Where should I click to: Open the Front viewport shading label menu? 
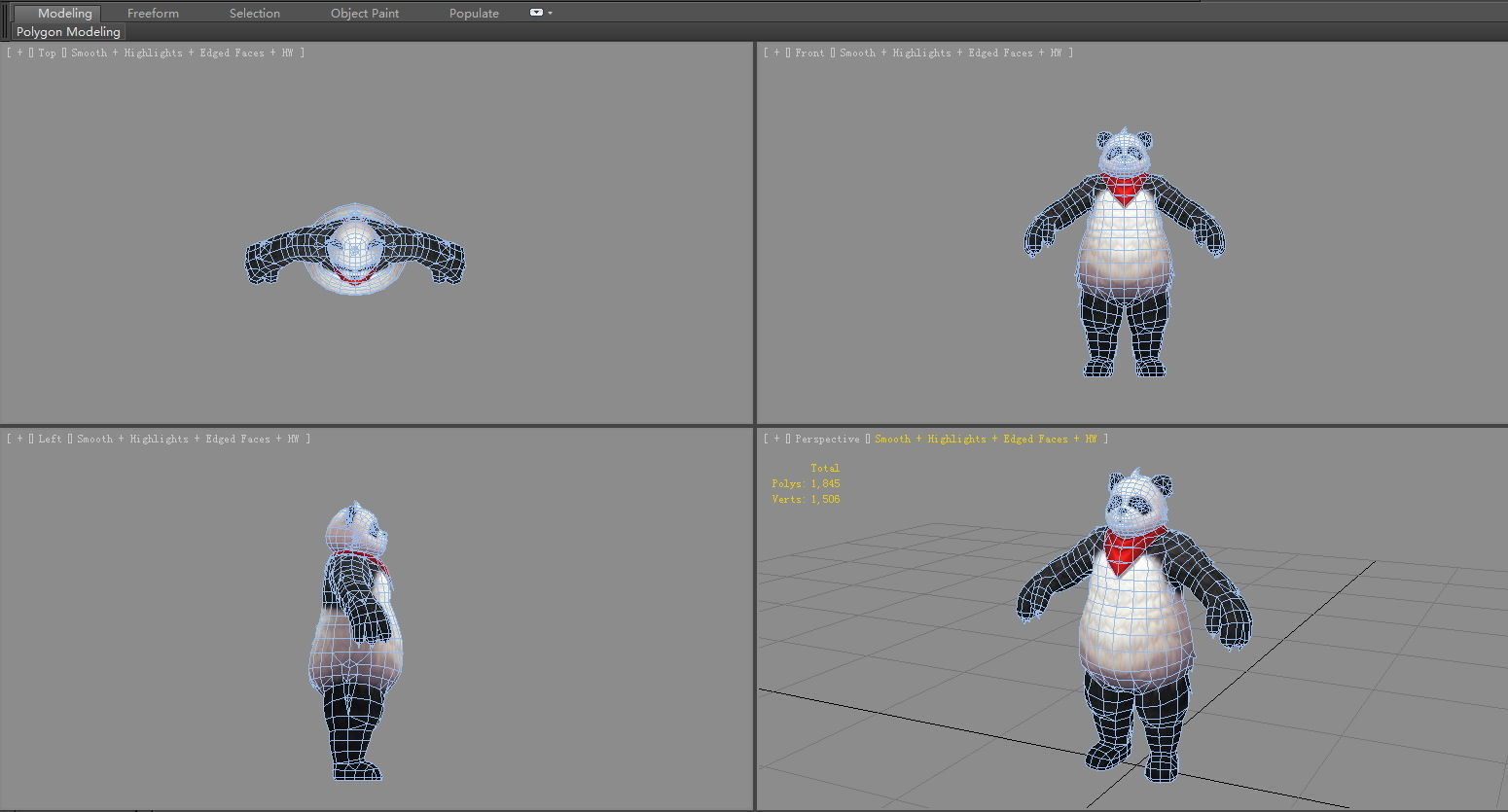[x=951, y=53]
